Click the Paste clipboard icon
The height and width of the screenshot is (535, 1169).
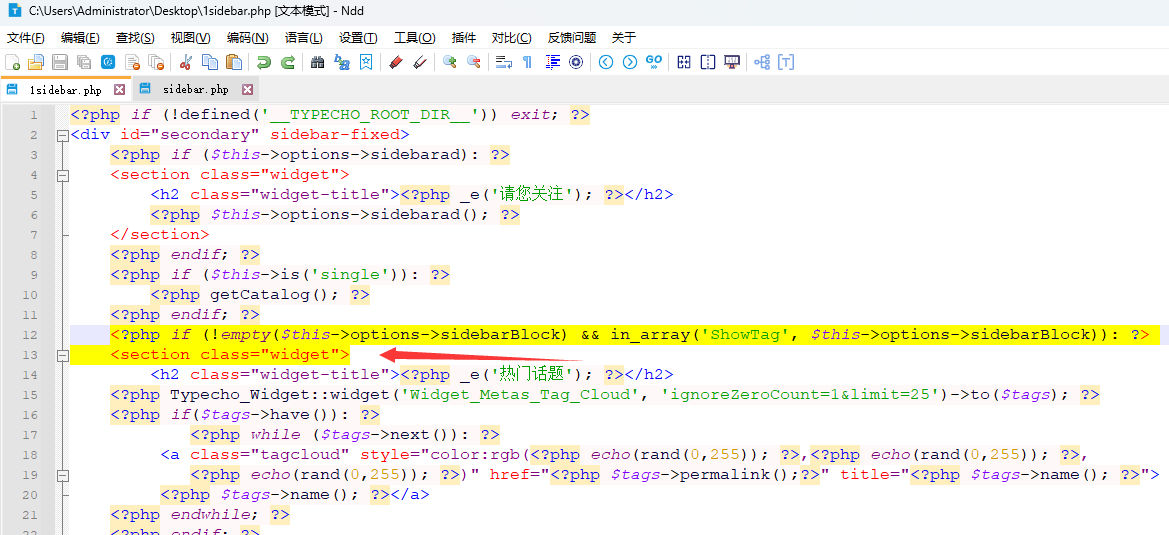(x=234, y=62)
